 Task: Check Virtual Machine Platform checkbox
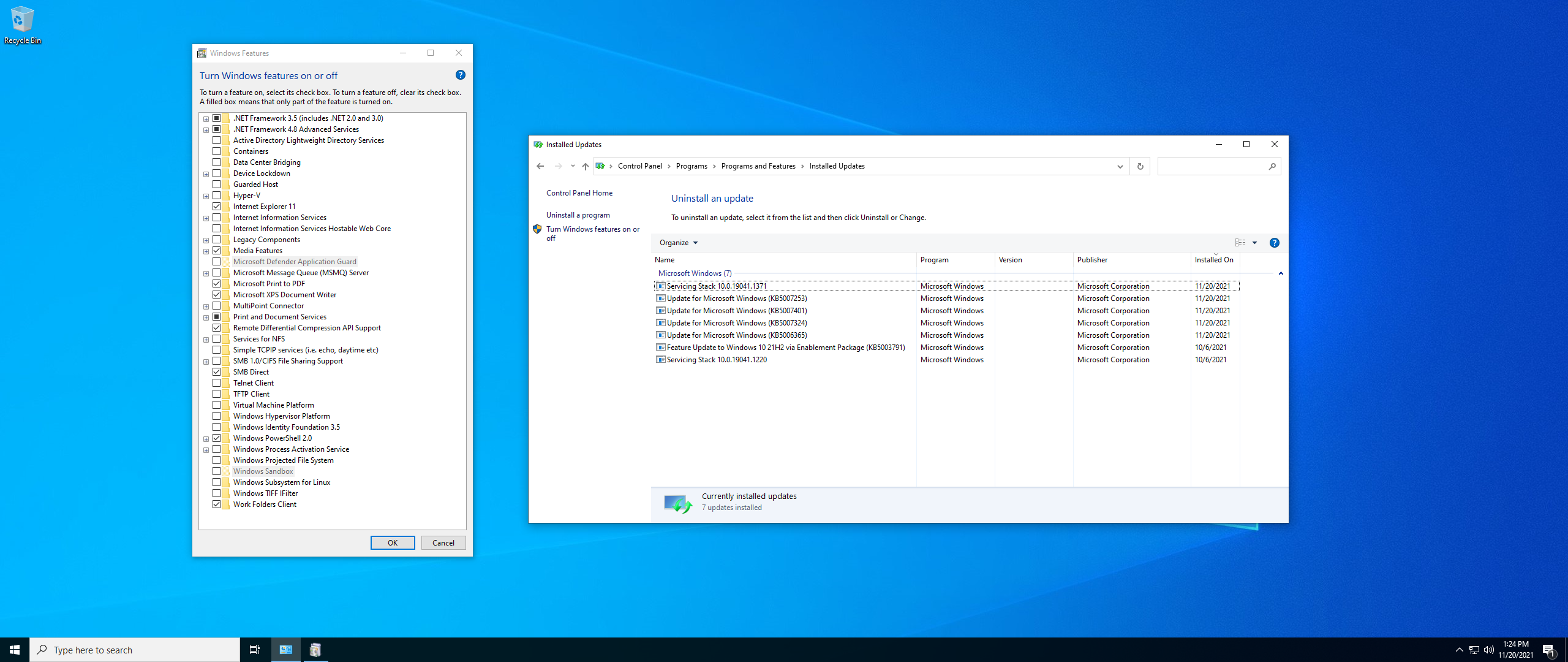click(217, 405)
